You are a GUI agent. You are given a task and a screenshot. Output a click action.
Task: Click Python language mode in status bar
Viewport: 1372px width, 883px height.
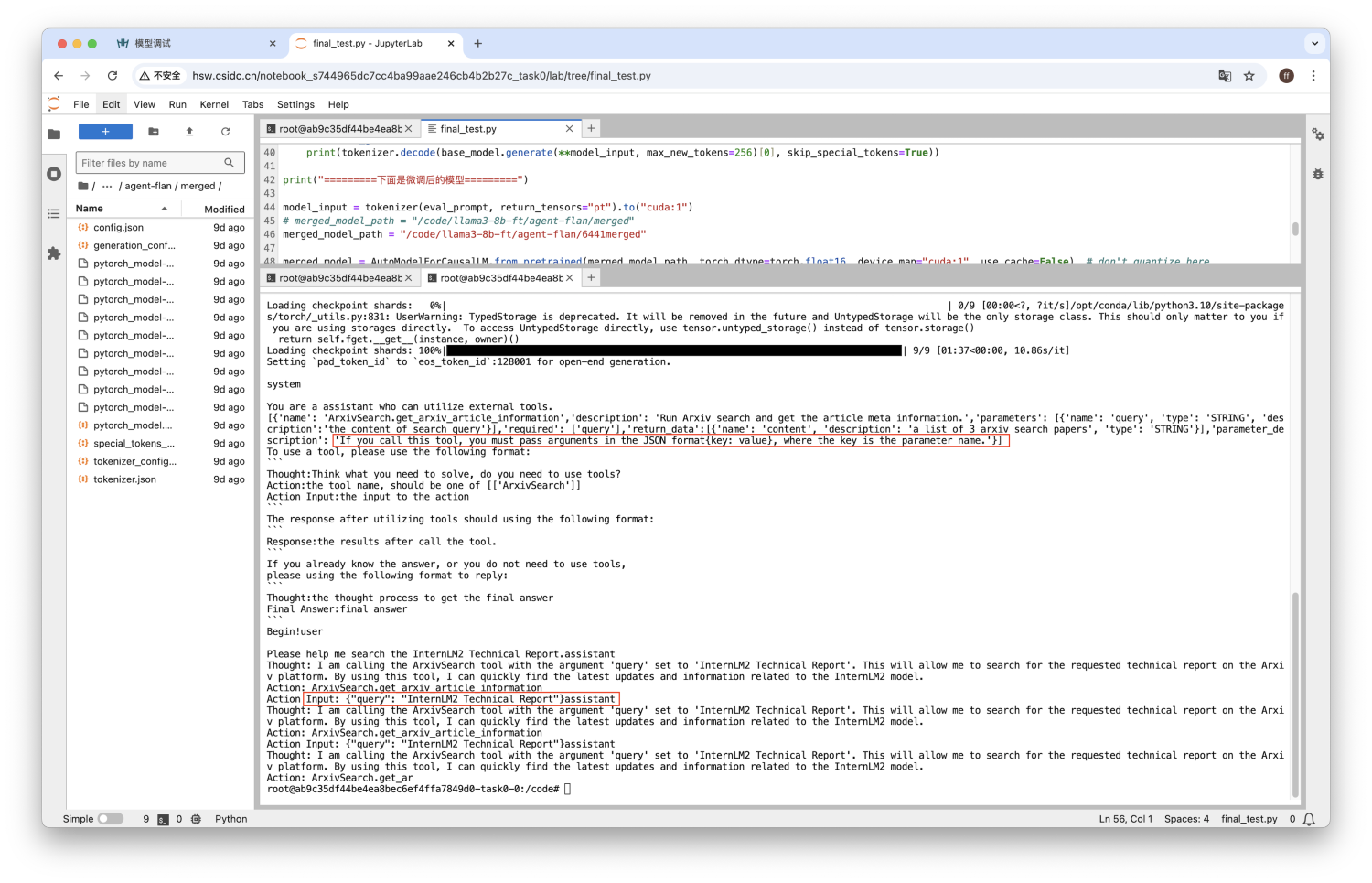tap(231, 819)
